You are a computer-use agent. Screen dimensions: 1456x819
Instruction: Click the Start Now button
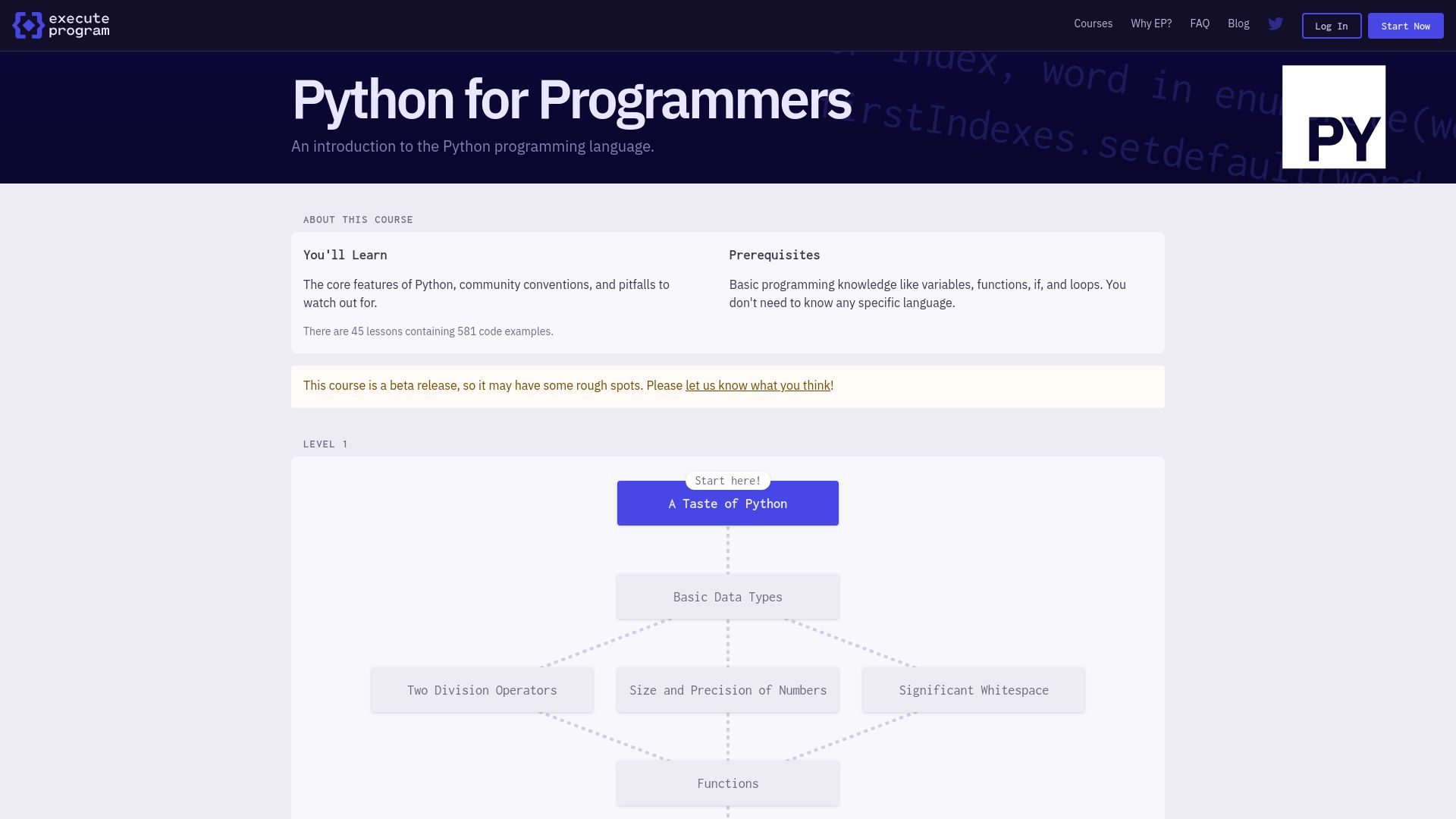(1405, 26)
